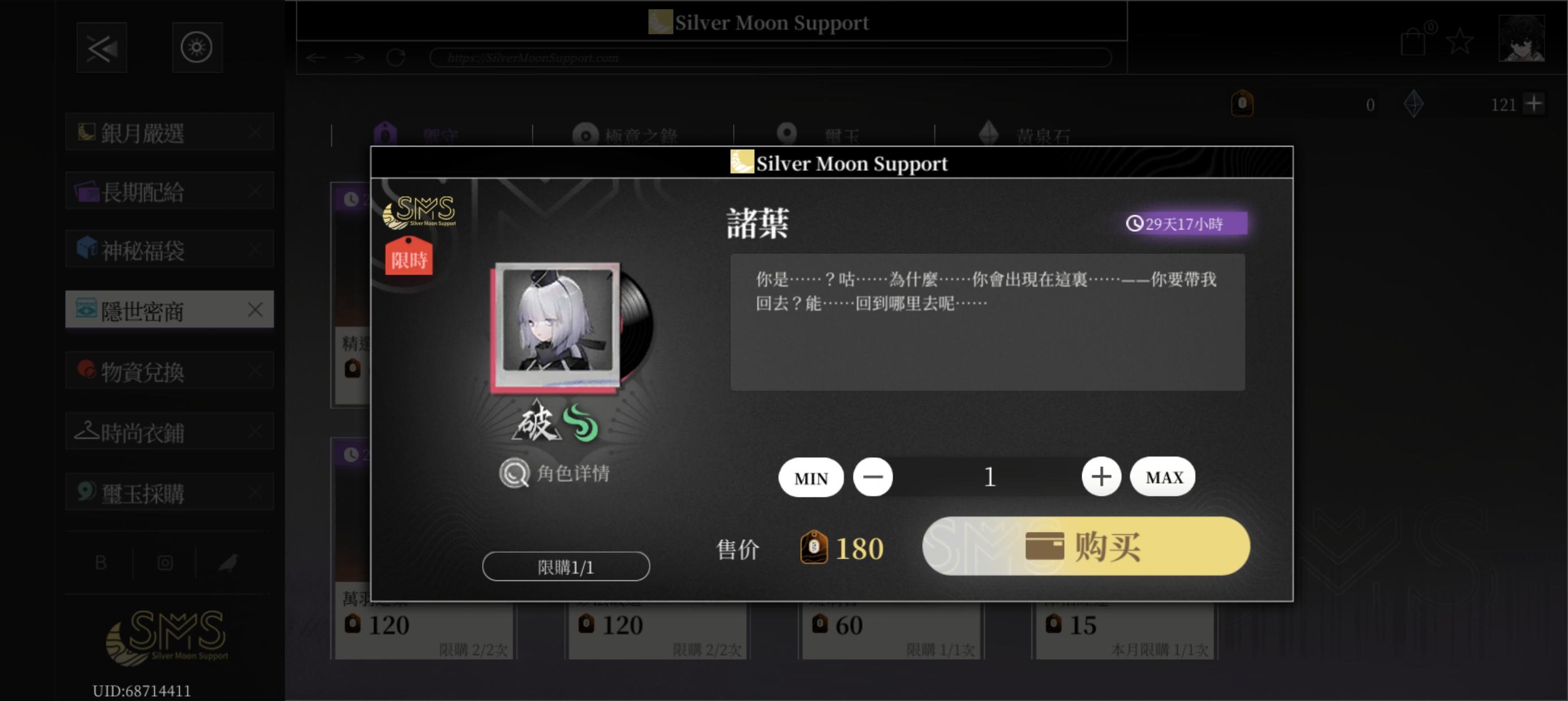Set quantity to MIN
This screenshot has width=1568, height=701.
(x=811, y=477)
